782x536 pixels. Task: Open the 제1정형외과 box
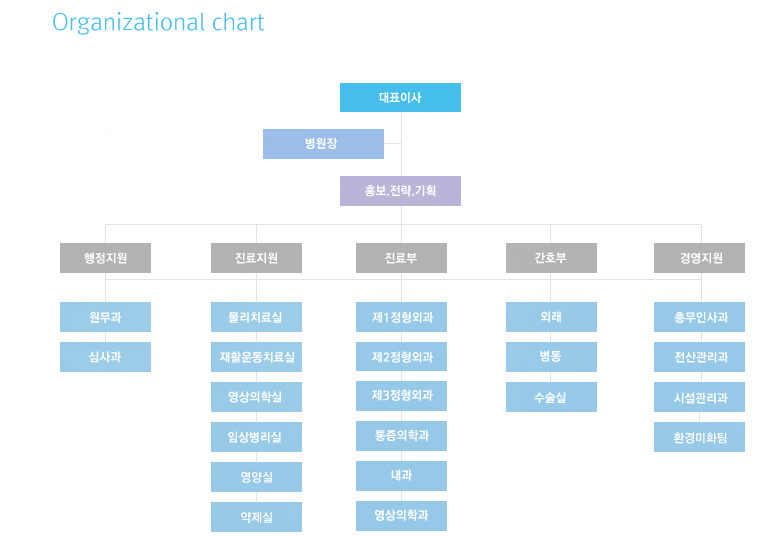(401, 317)
